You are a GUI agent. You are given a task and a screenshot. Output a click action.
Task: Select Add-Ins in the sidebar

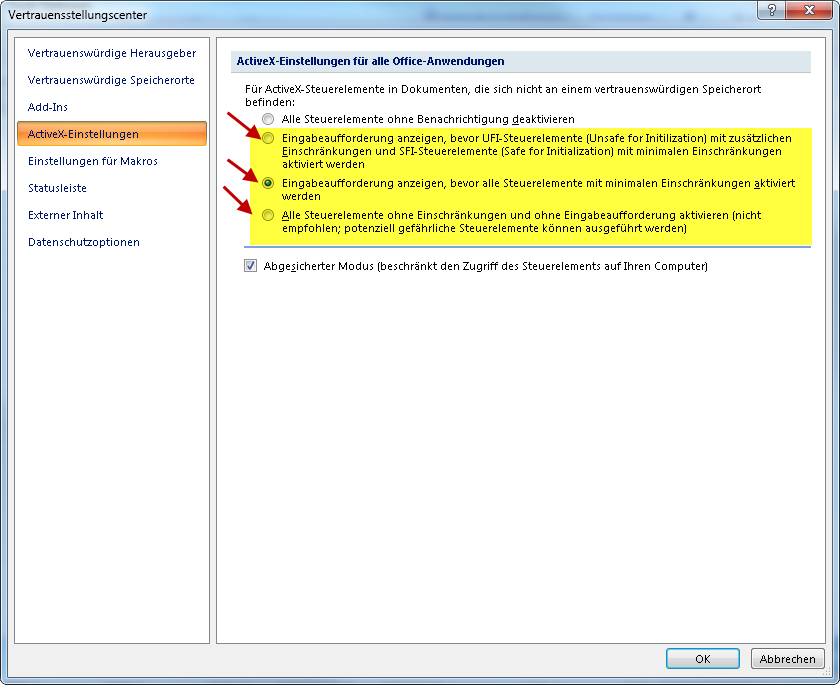[48, 107]
